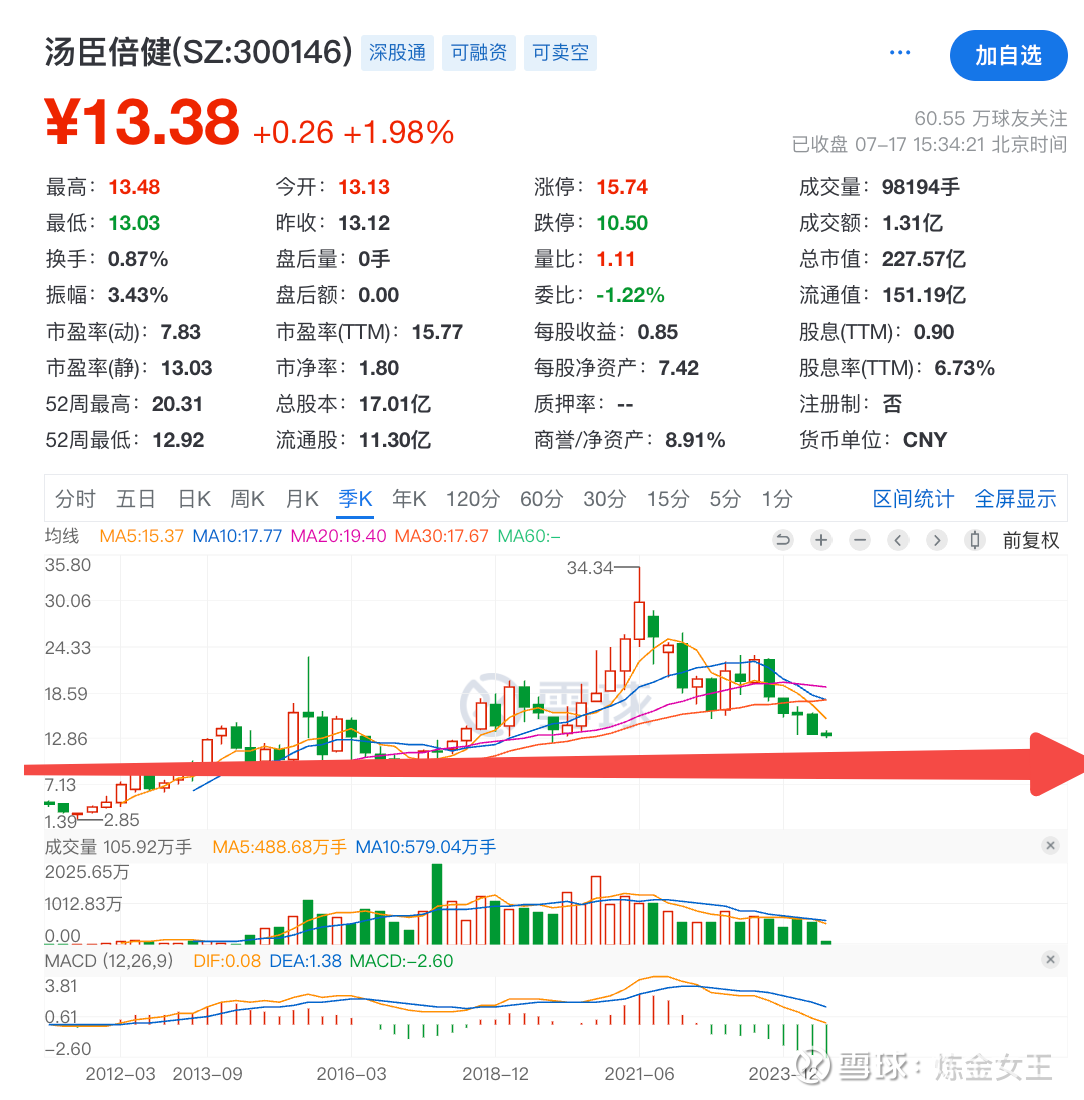Click the 跌停 10.50 limit-down value
Image resolution: width=1084 pixels, height=1100 pixels.
[x=622, y=223]
